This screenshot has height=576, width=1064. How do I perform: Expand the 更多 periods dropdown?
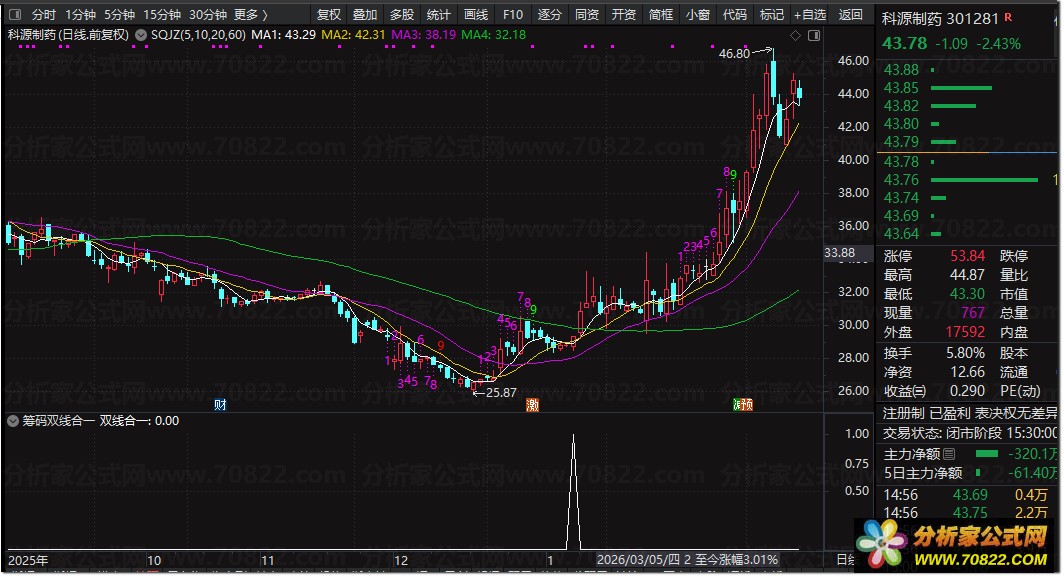[251, 14]
